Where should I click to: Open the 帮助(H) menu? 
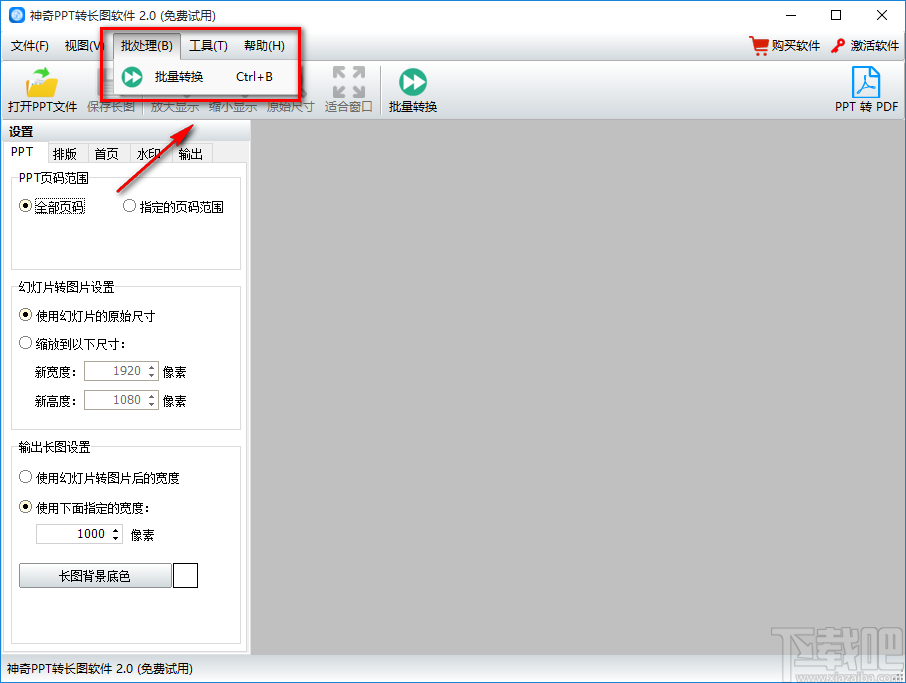click(264, 46)
